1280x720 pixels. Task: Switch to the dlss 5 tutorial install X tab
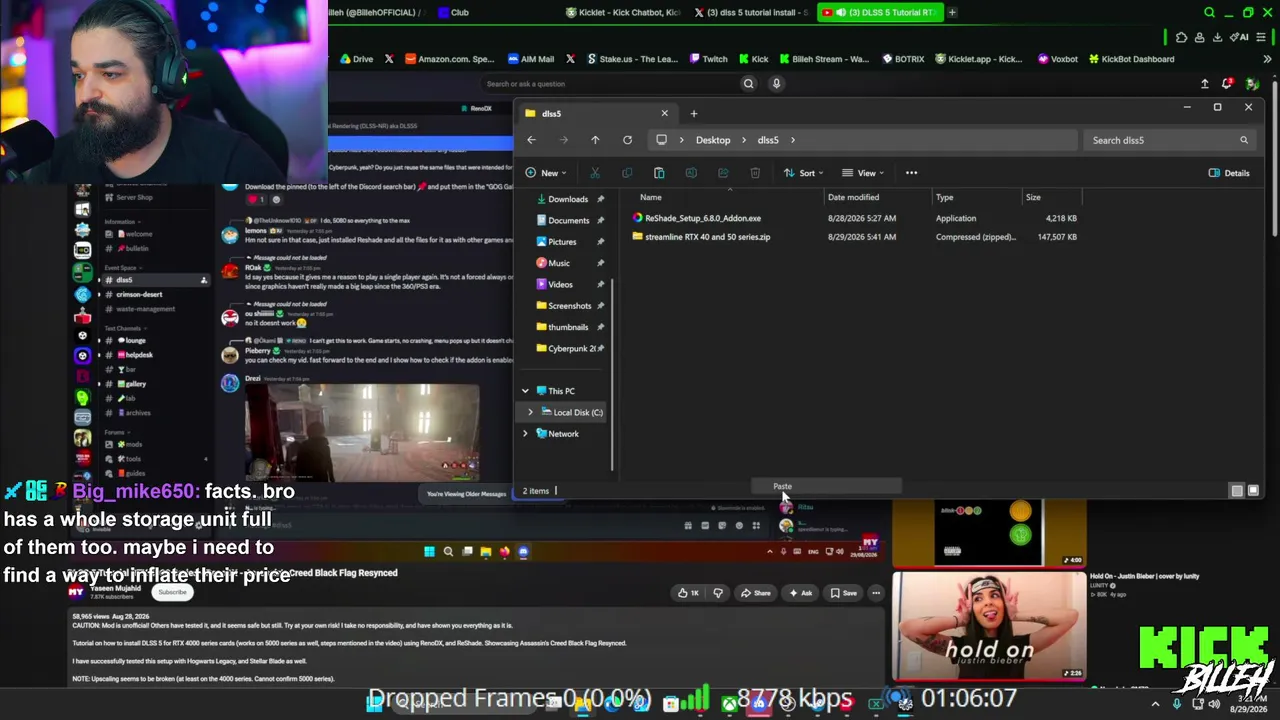(x=750, y=12)
